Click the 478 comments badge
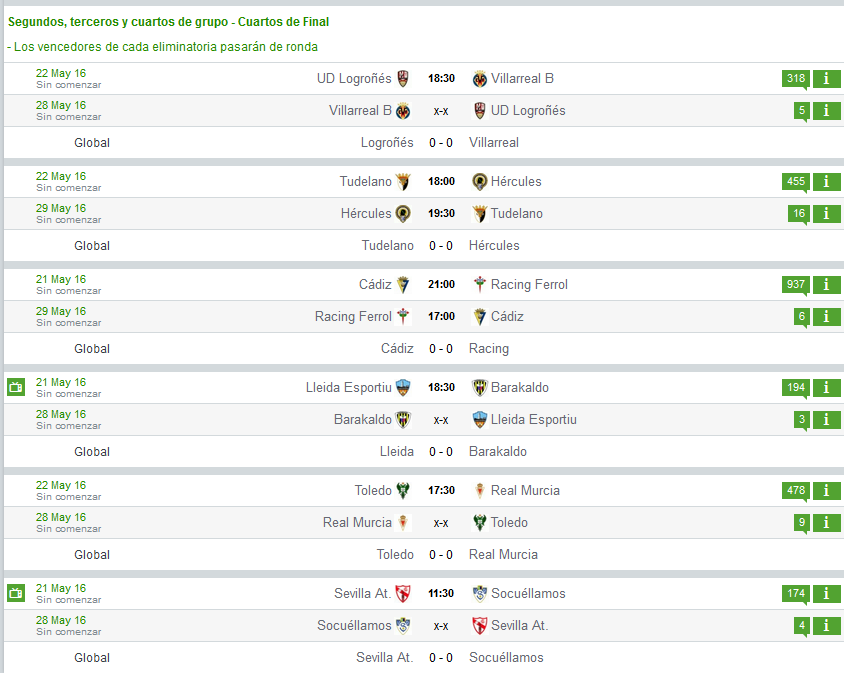 coord(796,490)
